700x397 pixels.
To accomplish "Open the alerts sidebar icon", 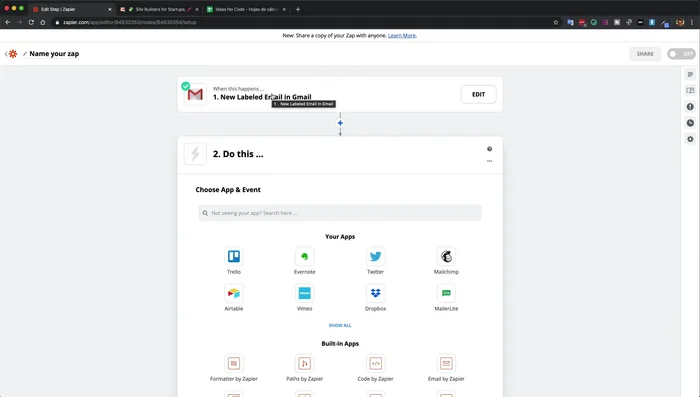I will (x=690, y=107).
